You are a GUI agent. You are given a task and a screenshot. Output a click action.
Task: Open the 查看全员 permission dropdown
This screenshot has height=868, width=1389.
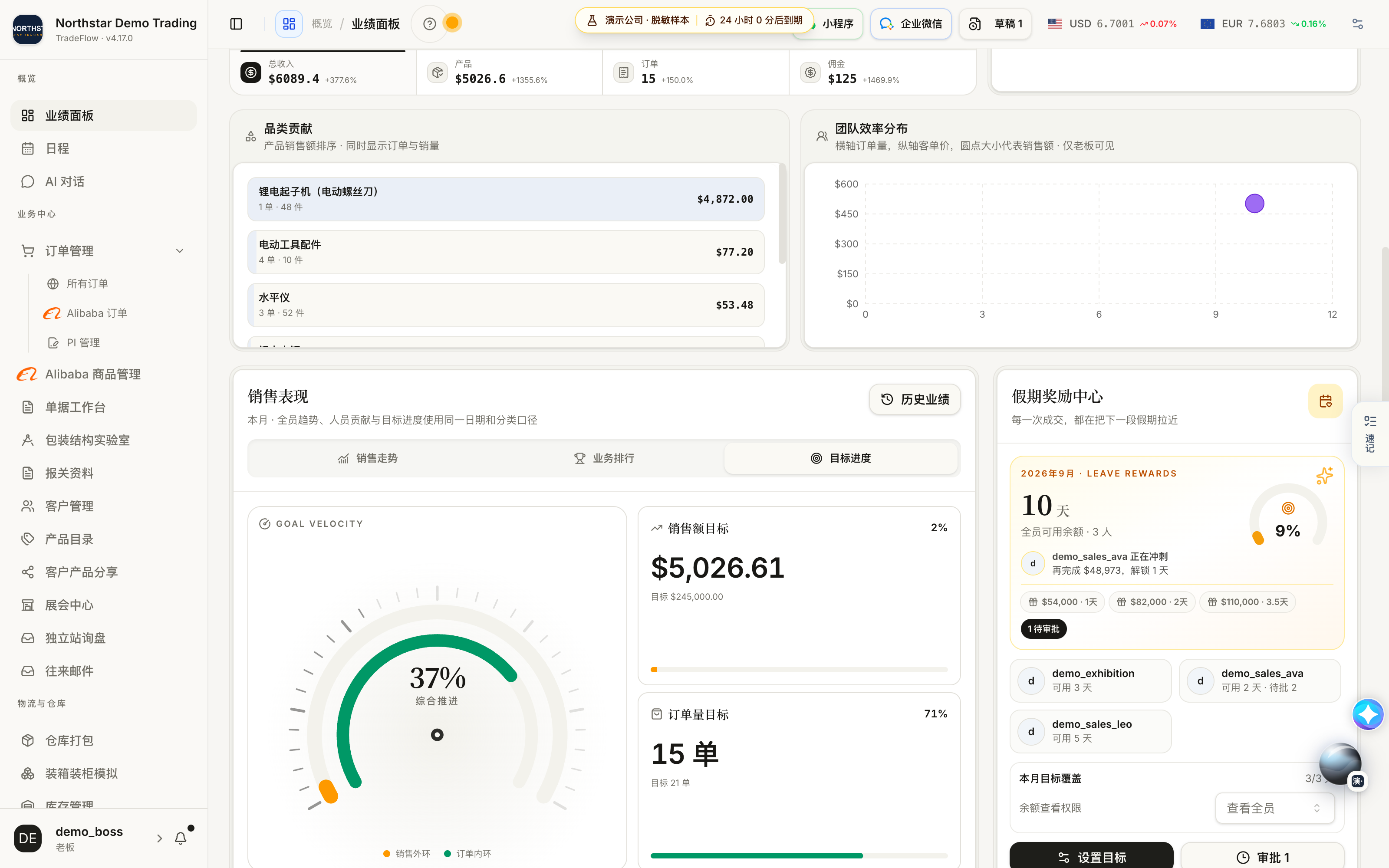[x=1274, y=808]
